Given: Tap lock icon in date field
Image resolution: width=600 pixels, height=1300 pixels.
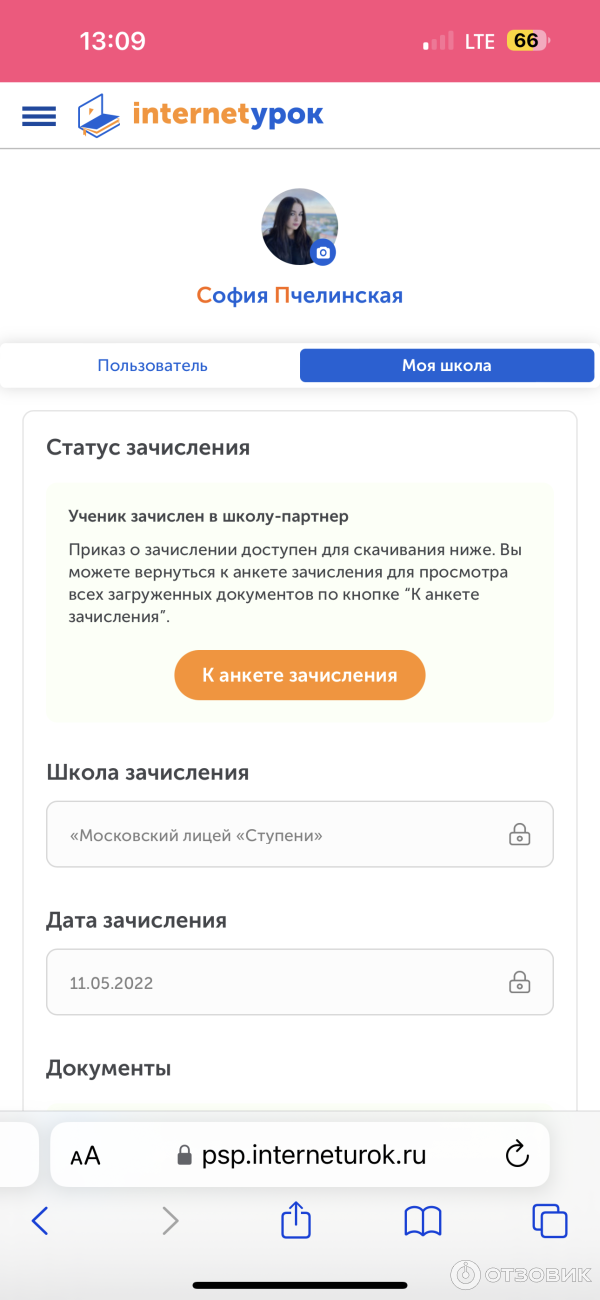Looking at the screenshot, I should pyautogui.click(x=519, y=982).
